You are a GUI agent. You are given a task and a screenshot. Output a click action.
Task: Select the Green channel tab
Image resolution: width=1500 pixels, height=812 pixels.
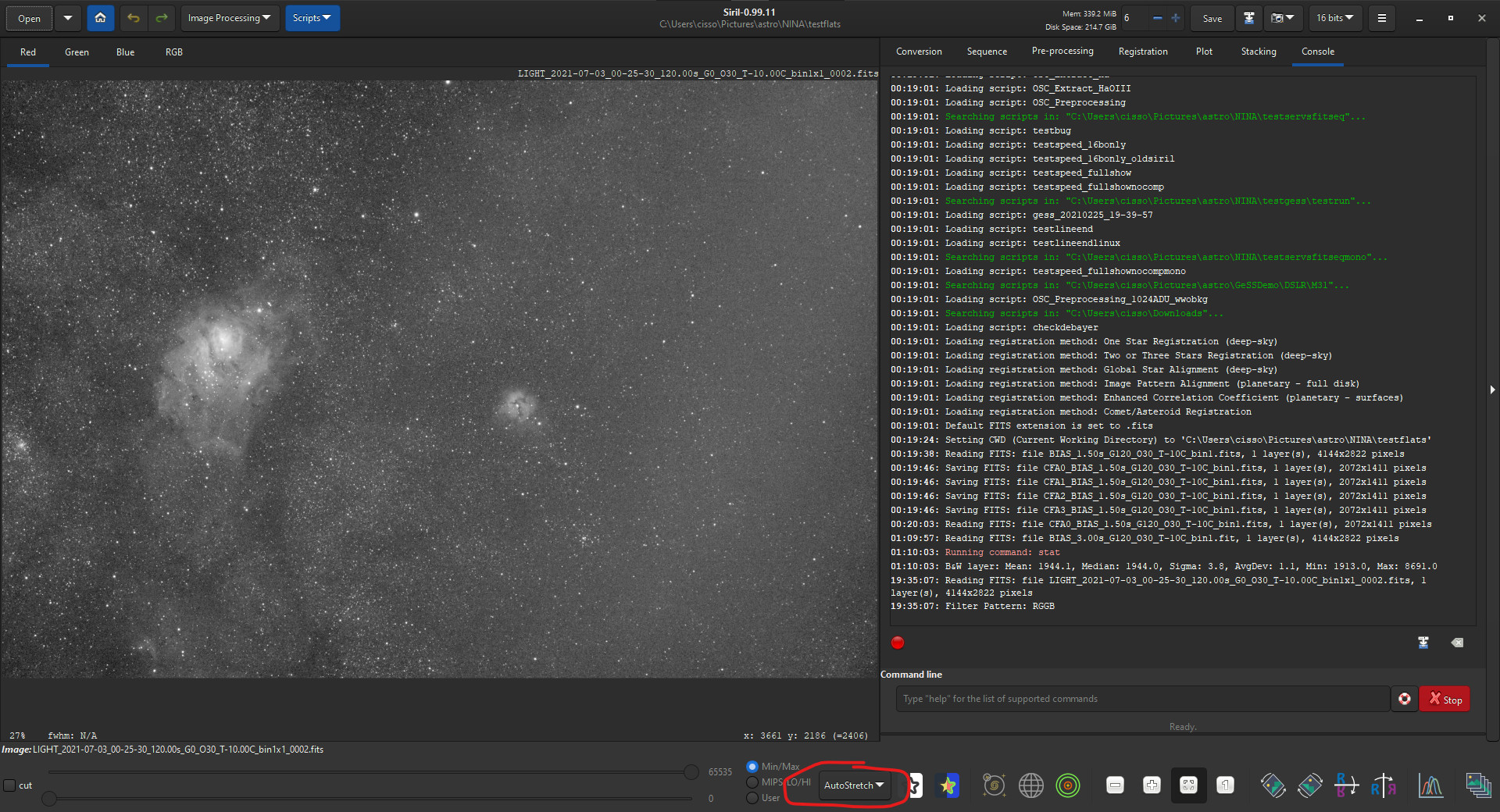coord(77,52)
